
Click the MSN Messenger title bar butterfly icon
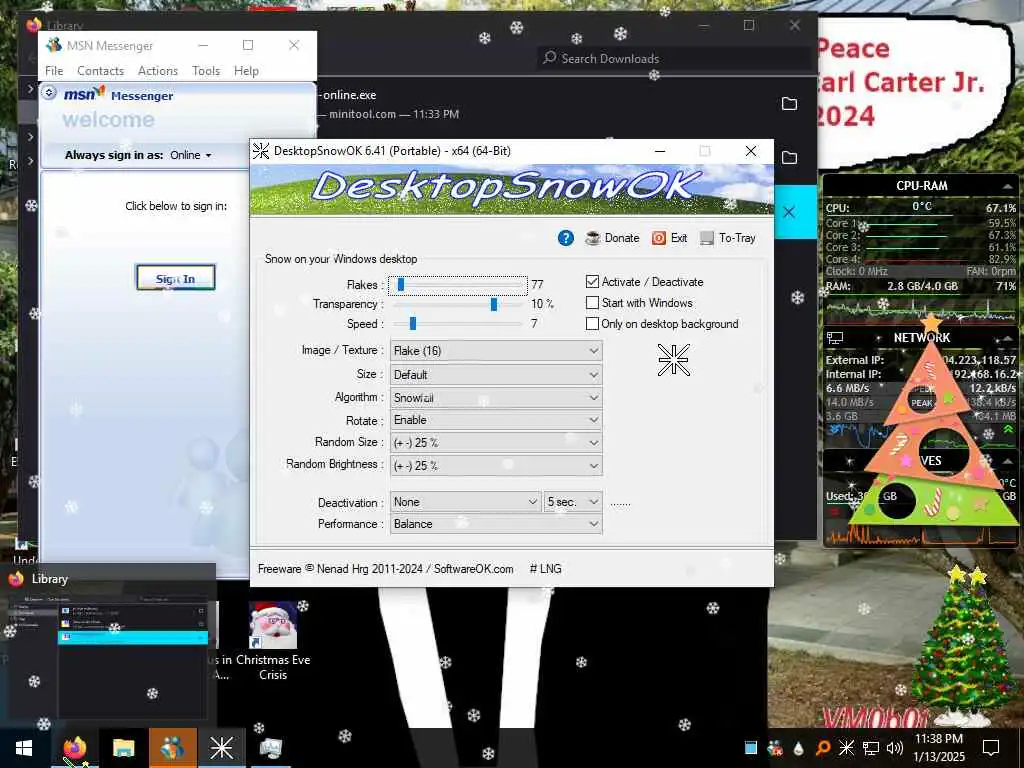pyautogui.click(x=54, y=45)
